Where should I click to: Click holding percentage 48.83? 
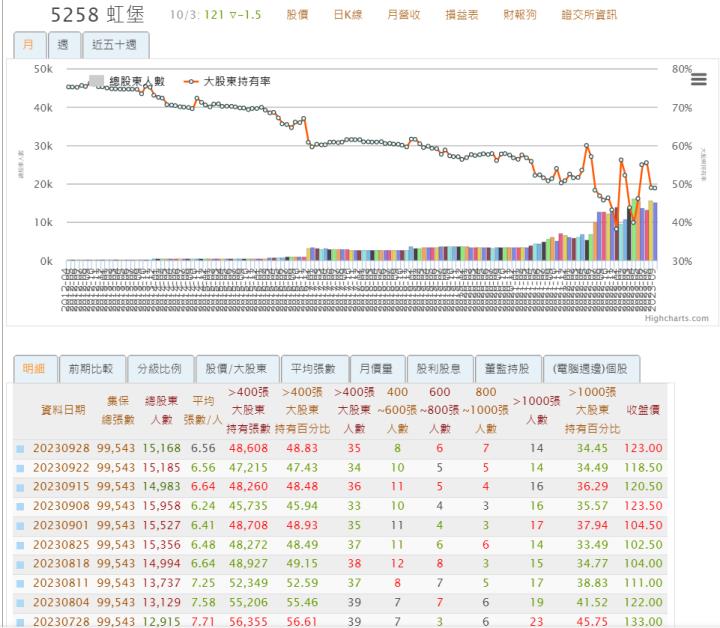[x=302, y=449]
